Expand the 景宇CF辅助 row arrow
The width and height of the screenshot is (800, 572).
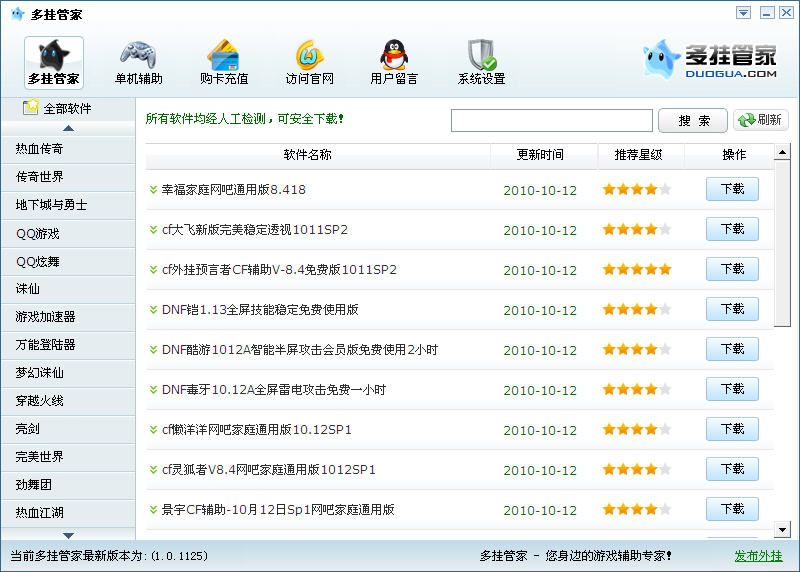tap(153, 509)
